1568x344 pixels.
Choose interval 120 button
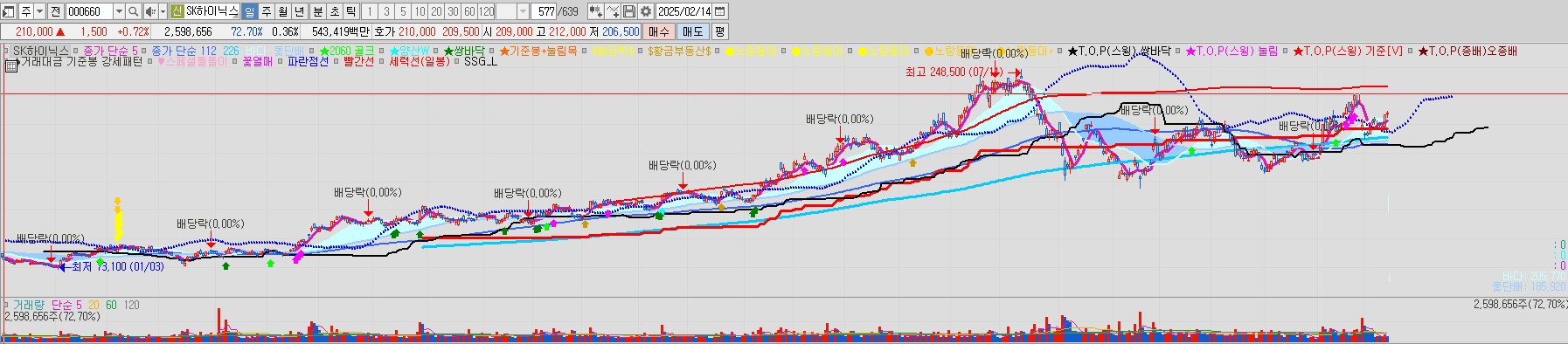486,11
